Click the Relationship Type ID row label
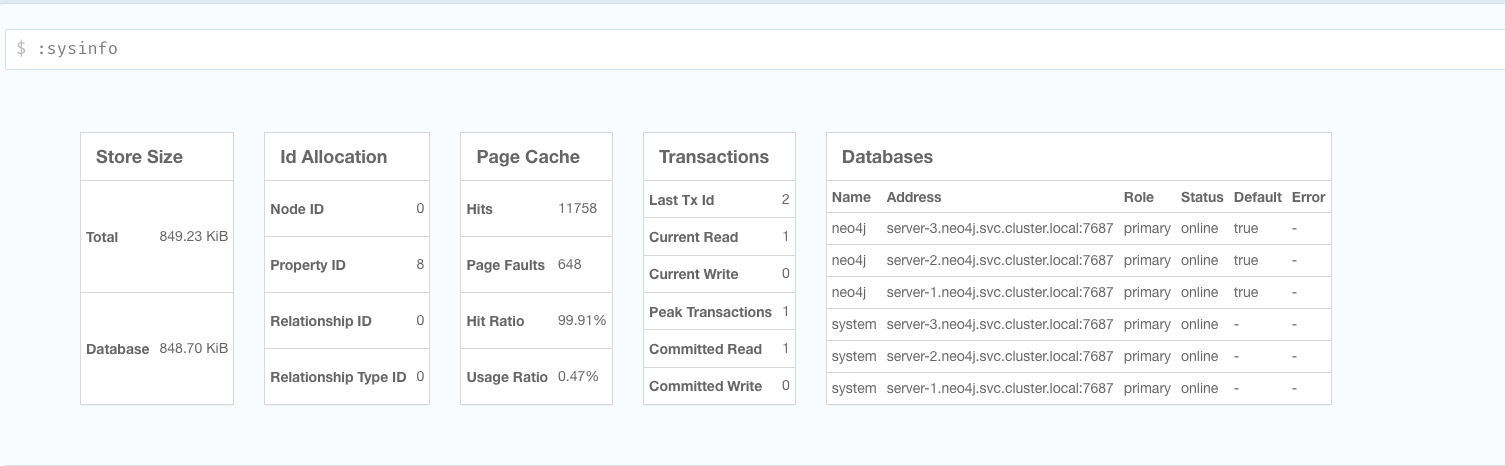Screen dimensions: 1505x466 pos(338,377)
